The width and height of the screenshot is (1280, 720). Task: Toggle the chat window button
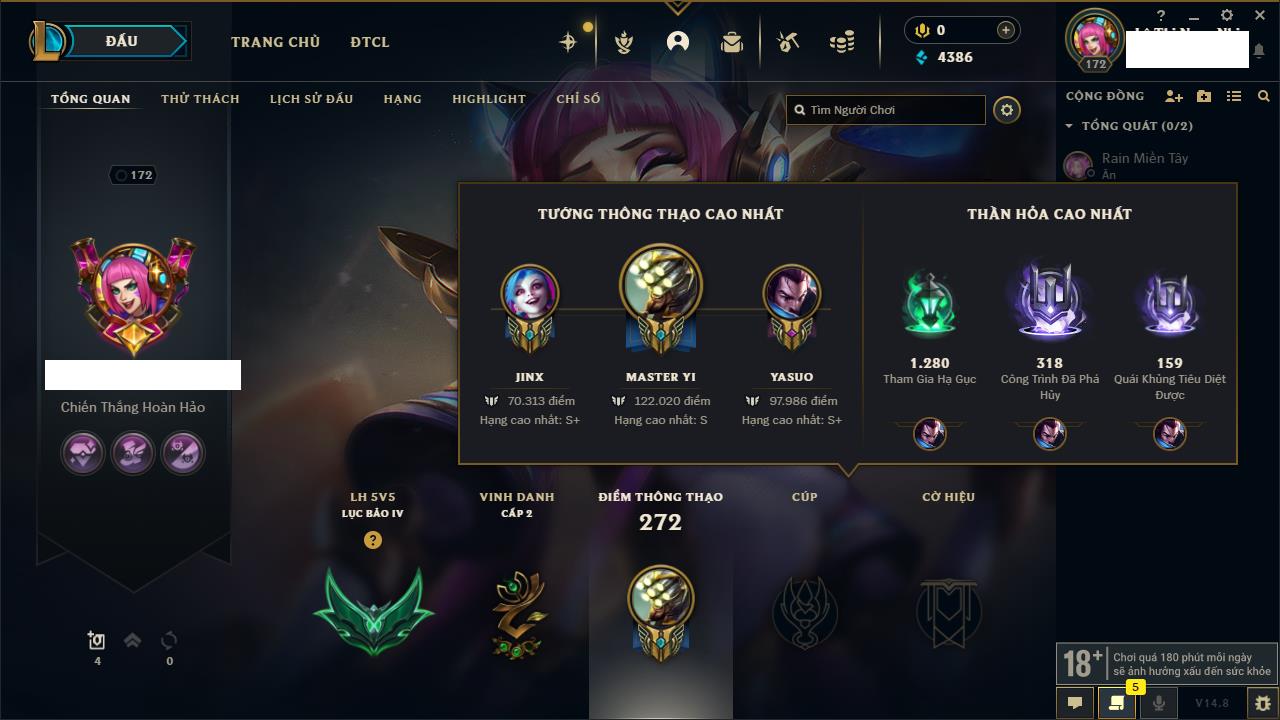click(x=1075, y=703)
